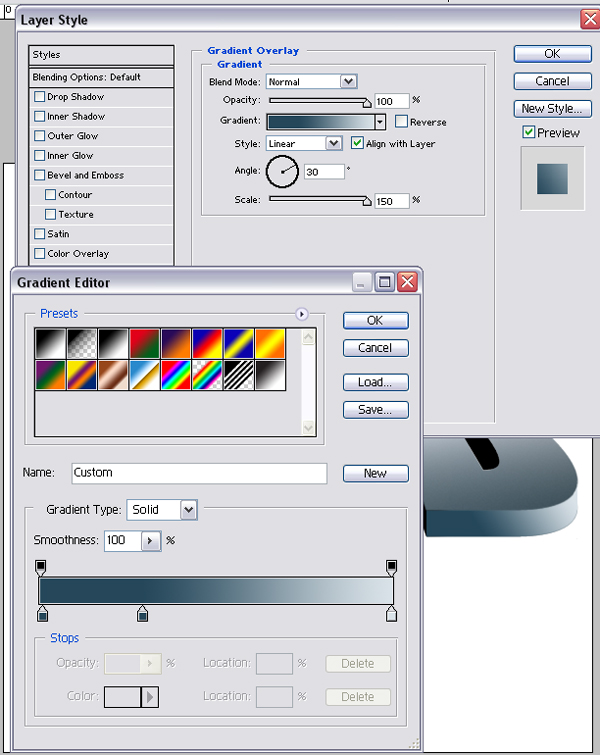The height and width of the screenshot is (755, 600).
Task: Click the angle dial in Gradient Overlay
Action: point(282,171)
